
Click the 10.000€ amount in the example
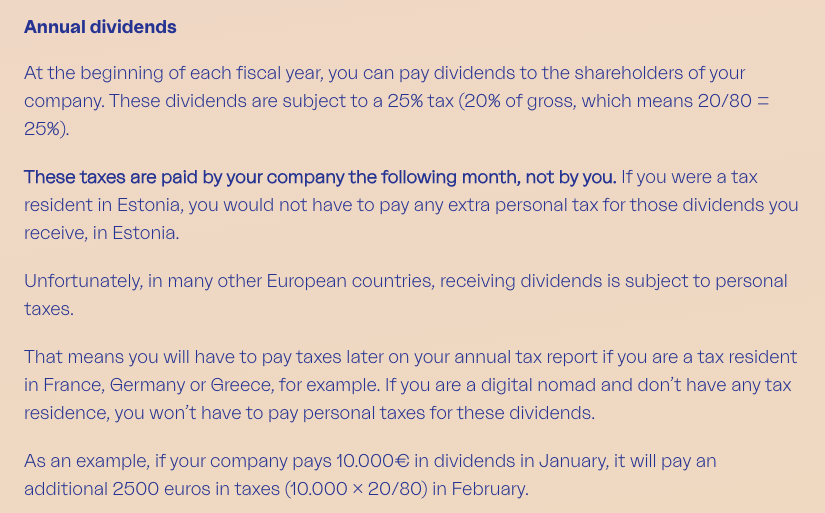(x=373, y=461)
